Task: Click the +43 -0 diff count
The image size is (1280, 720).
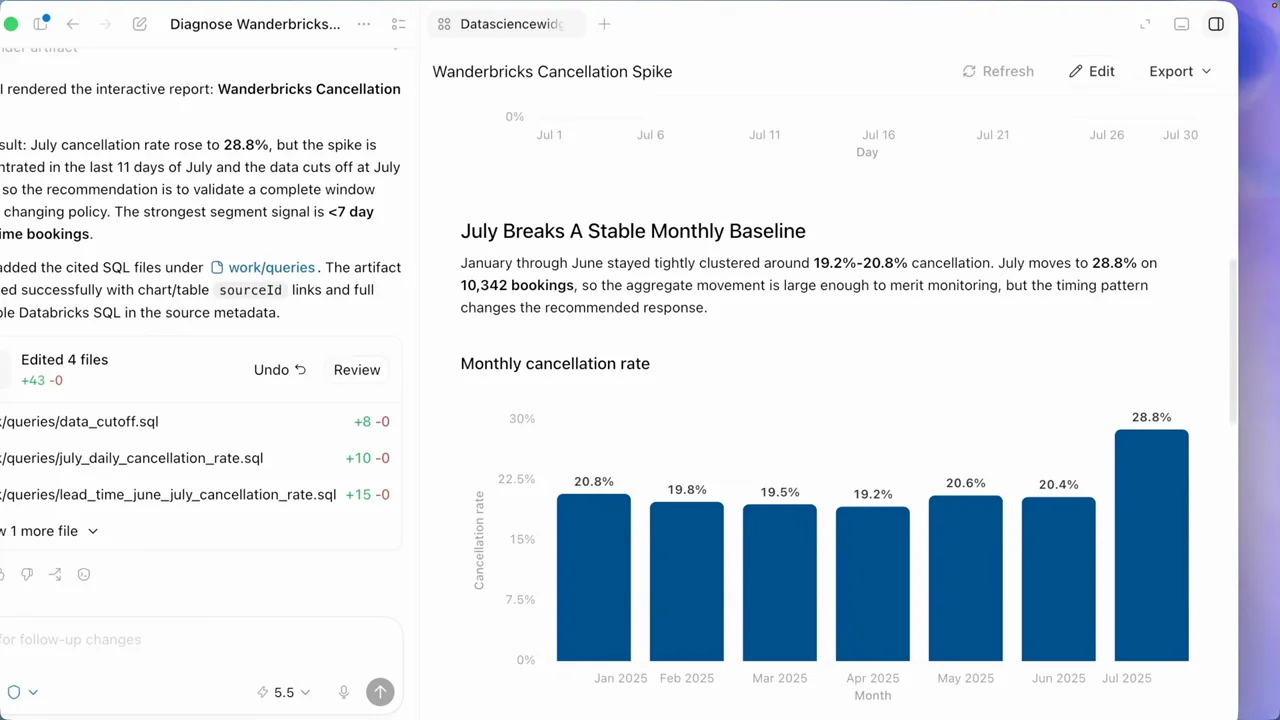Action: pyautogui.click(x=42, y=381)
